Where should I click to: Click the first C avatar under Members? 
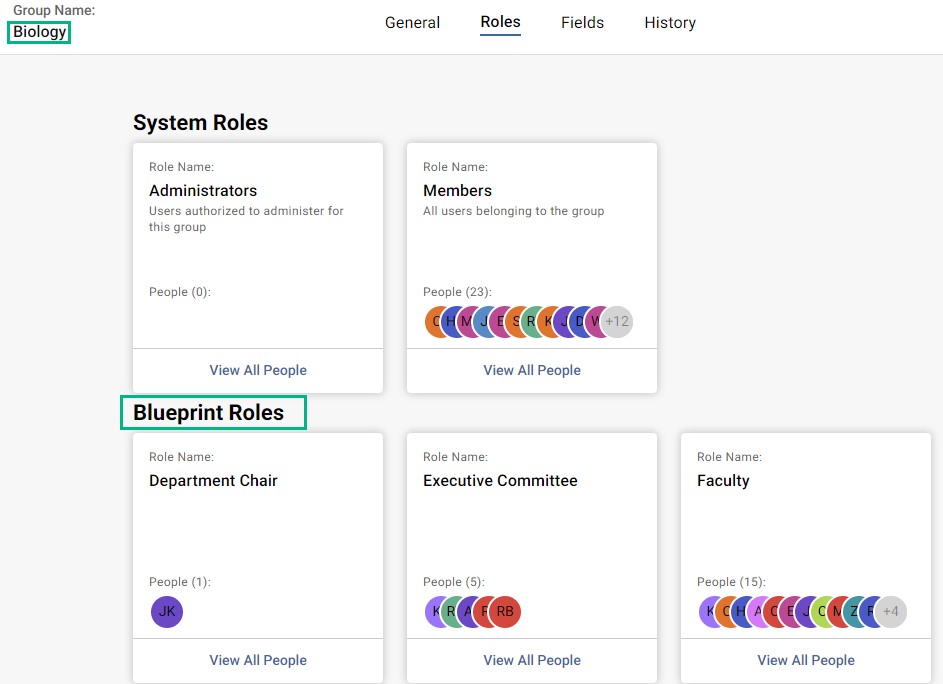pyautogui.click(x=435, y=321)
